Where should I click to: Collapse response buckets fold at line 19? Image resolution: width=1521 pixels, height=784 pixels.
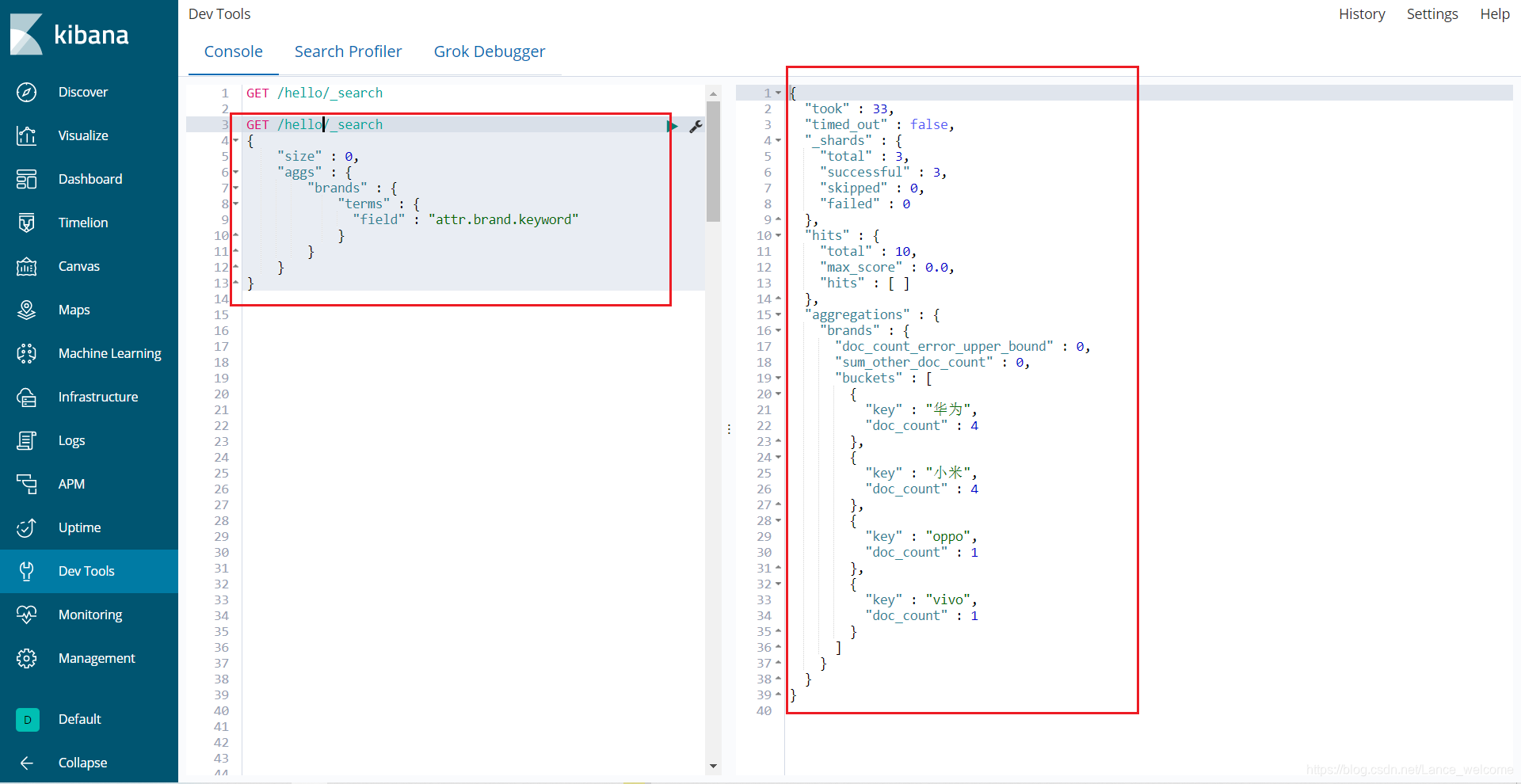pyautogui.click(x=778, y=379)
